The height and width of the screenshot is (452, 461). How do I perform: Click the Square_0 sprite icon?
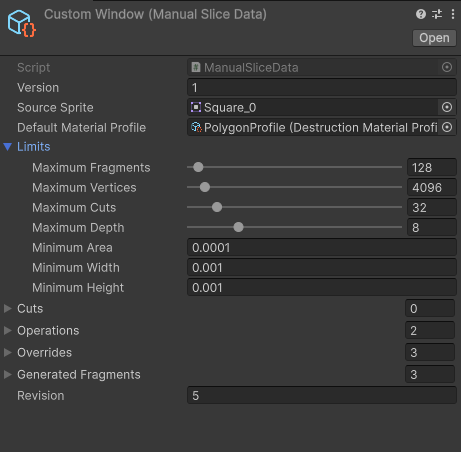(196, 107)
